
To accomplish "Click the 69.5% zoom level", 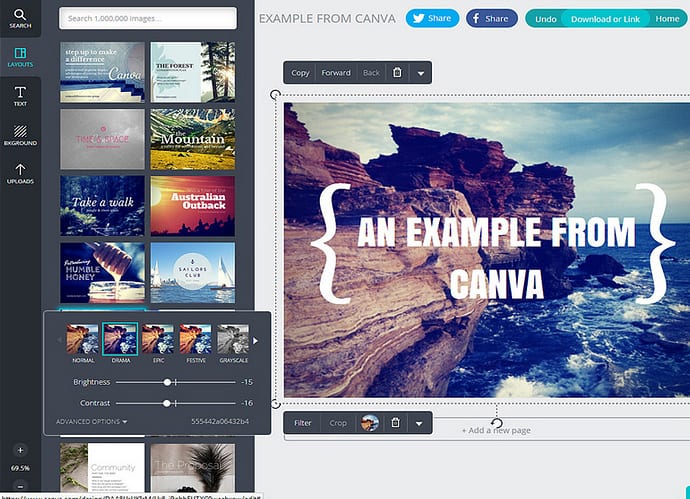I will (x=20, y=468).
